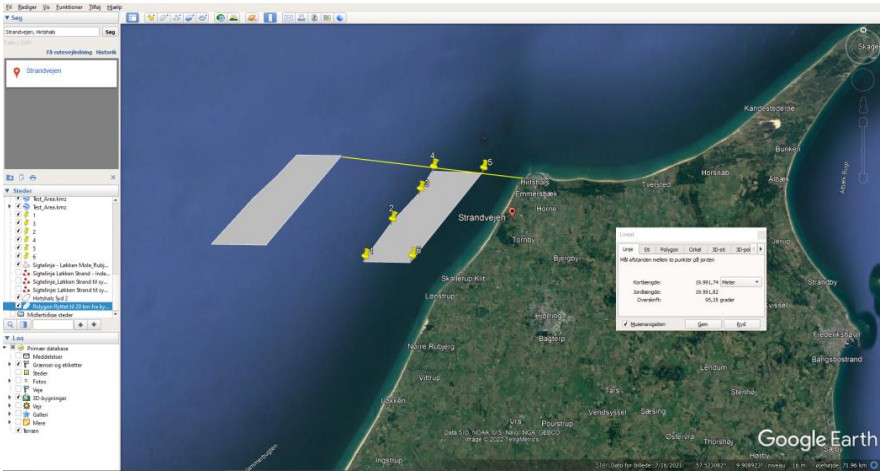Click the Add Placemark pushpin tool

coord(151,18)
